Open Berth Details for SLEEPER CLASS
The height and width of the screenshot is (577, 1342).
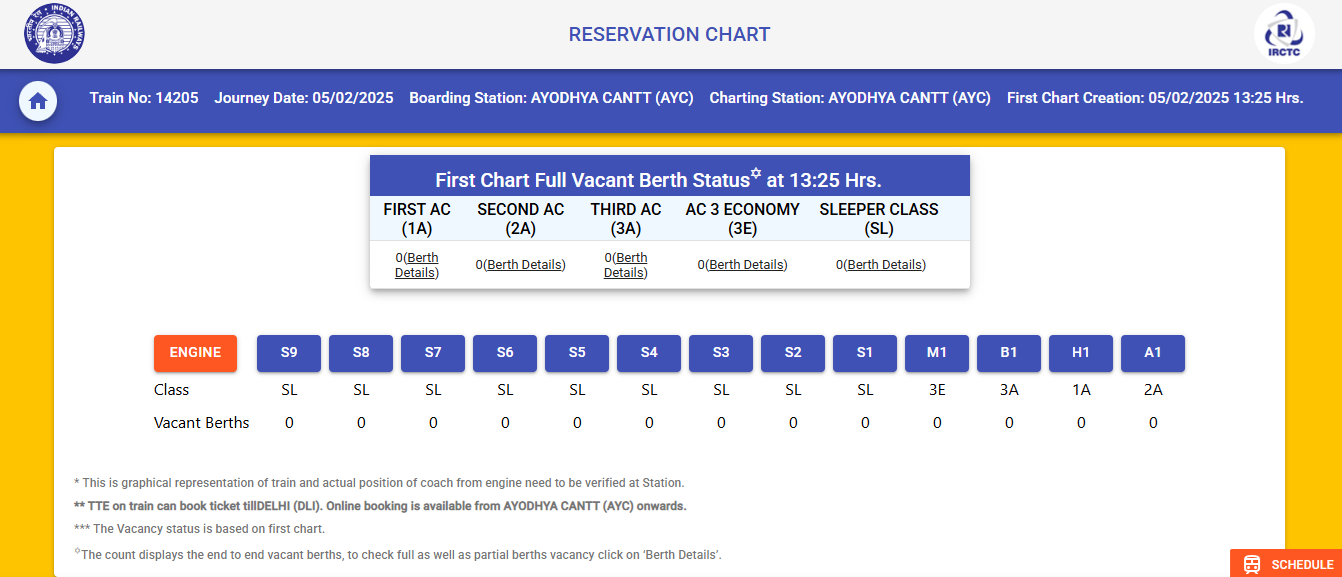coord(884,264)
